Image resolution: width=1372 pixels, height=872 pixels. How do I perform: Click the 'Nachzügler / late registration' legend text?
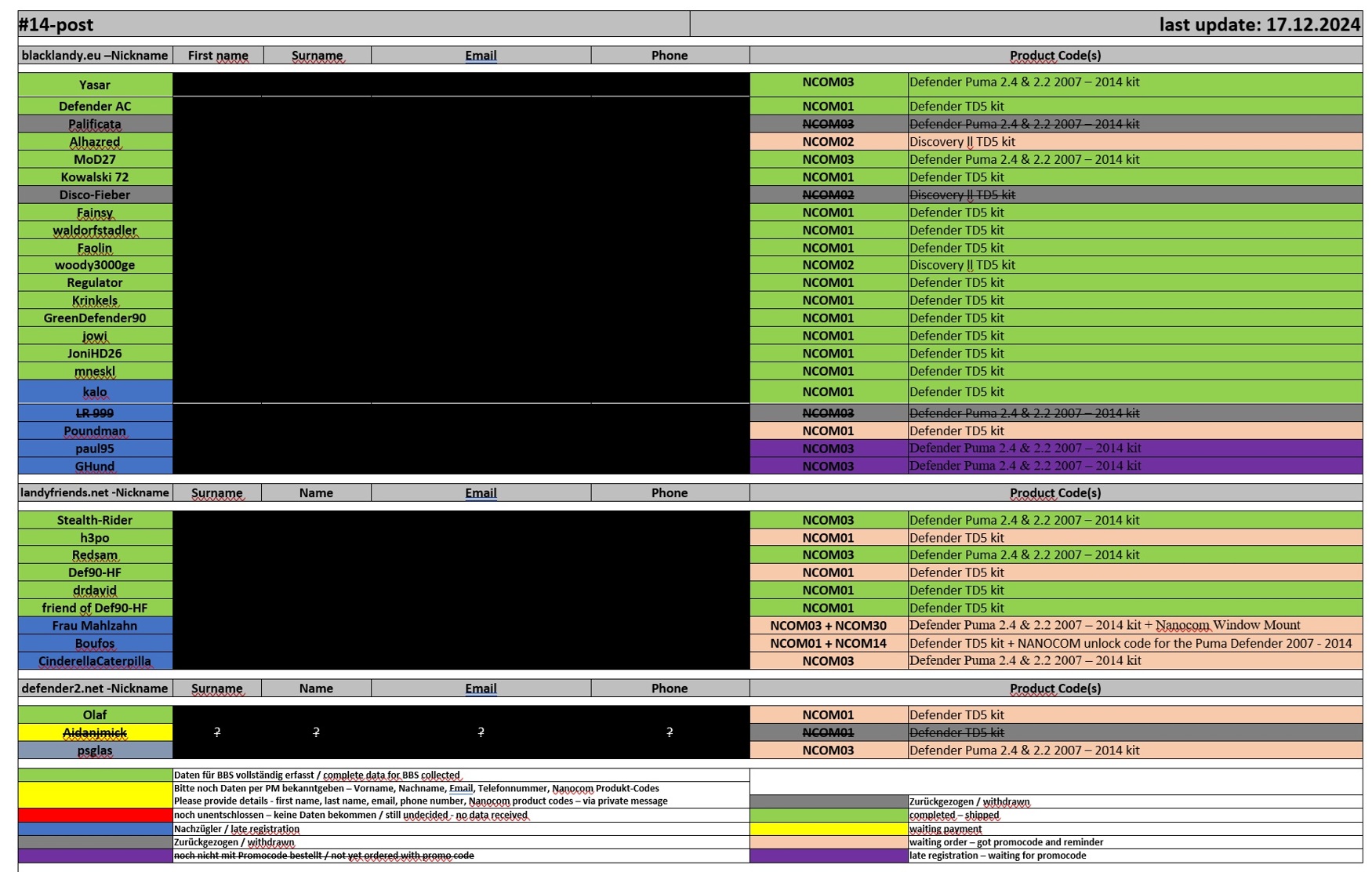pos(237,829)
